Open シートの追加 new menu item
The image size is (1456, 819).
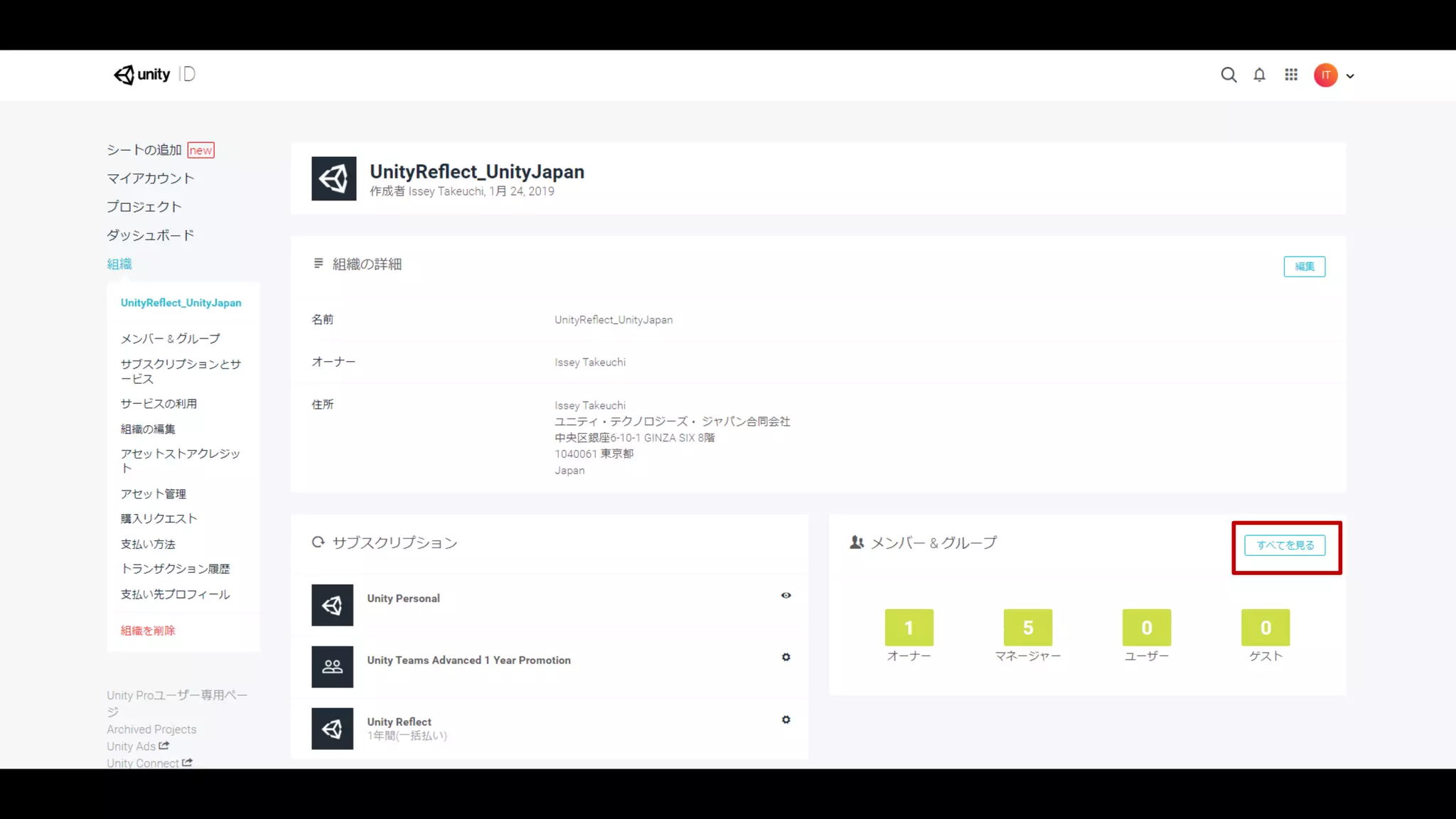(160, 150)
